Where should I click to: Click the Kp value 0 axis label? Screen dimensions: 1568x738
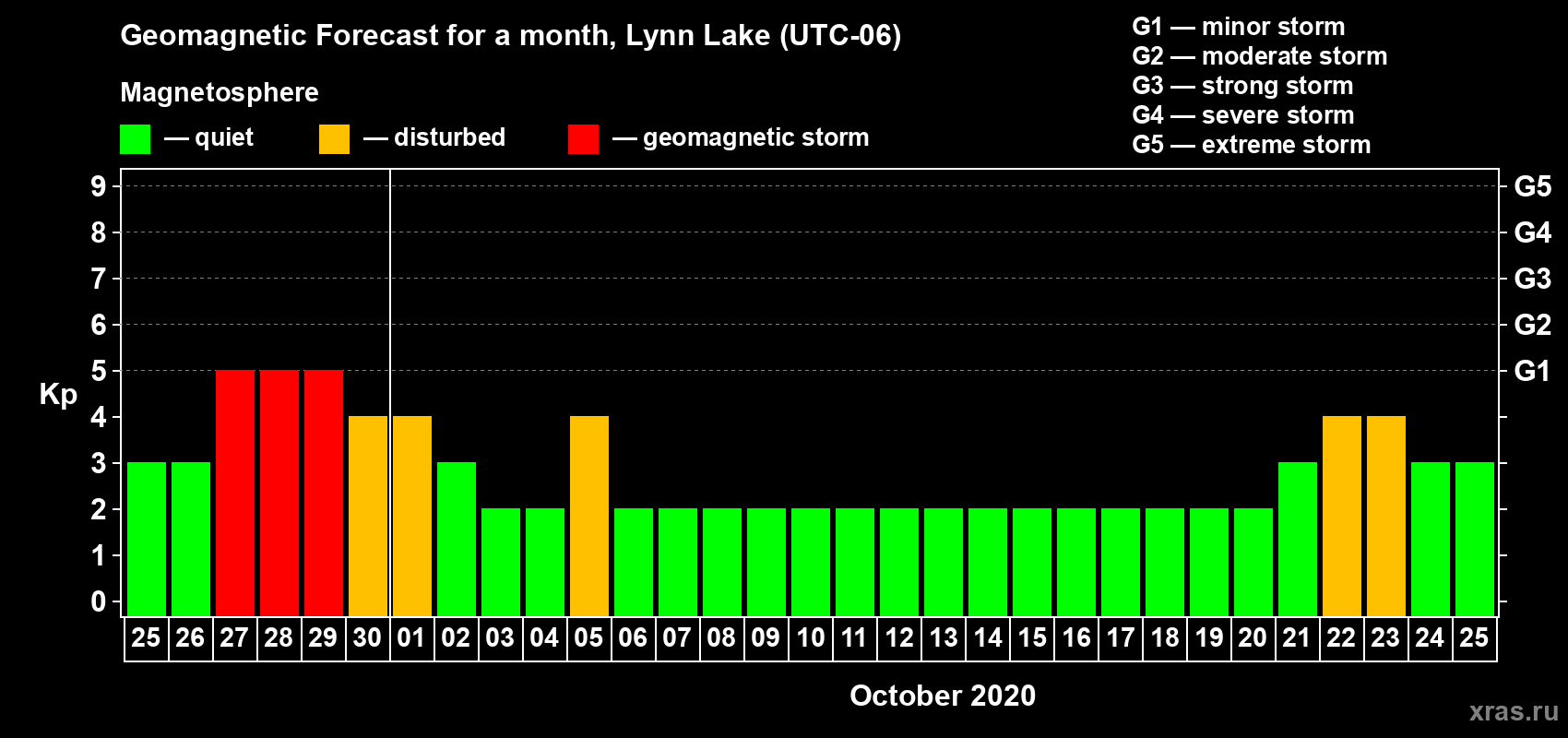pyautogui.click(x=99, y=601)
